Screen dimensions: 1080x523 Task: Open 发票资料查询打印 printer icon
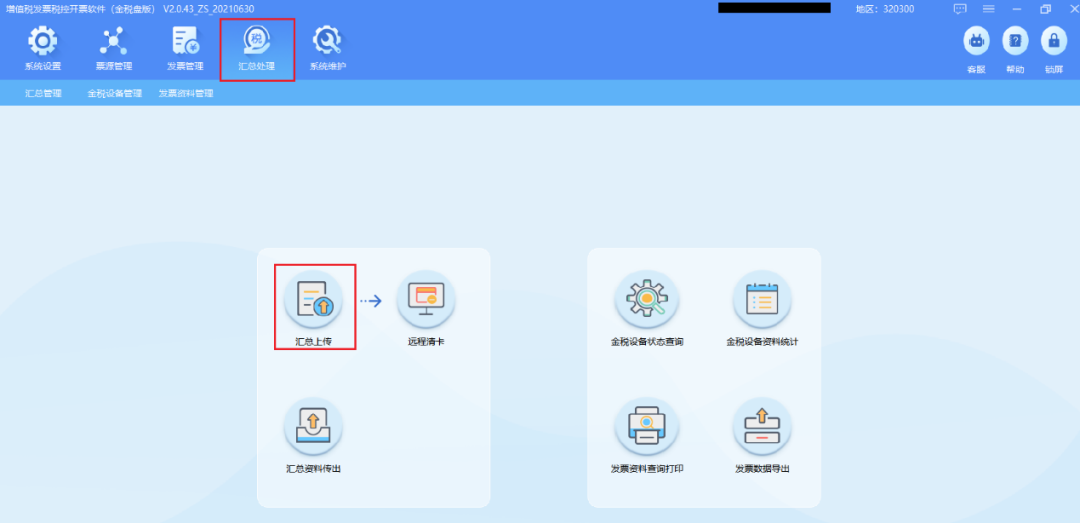[647, 427]
